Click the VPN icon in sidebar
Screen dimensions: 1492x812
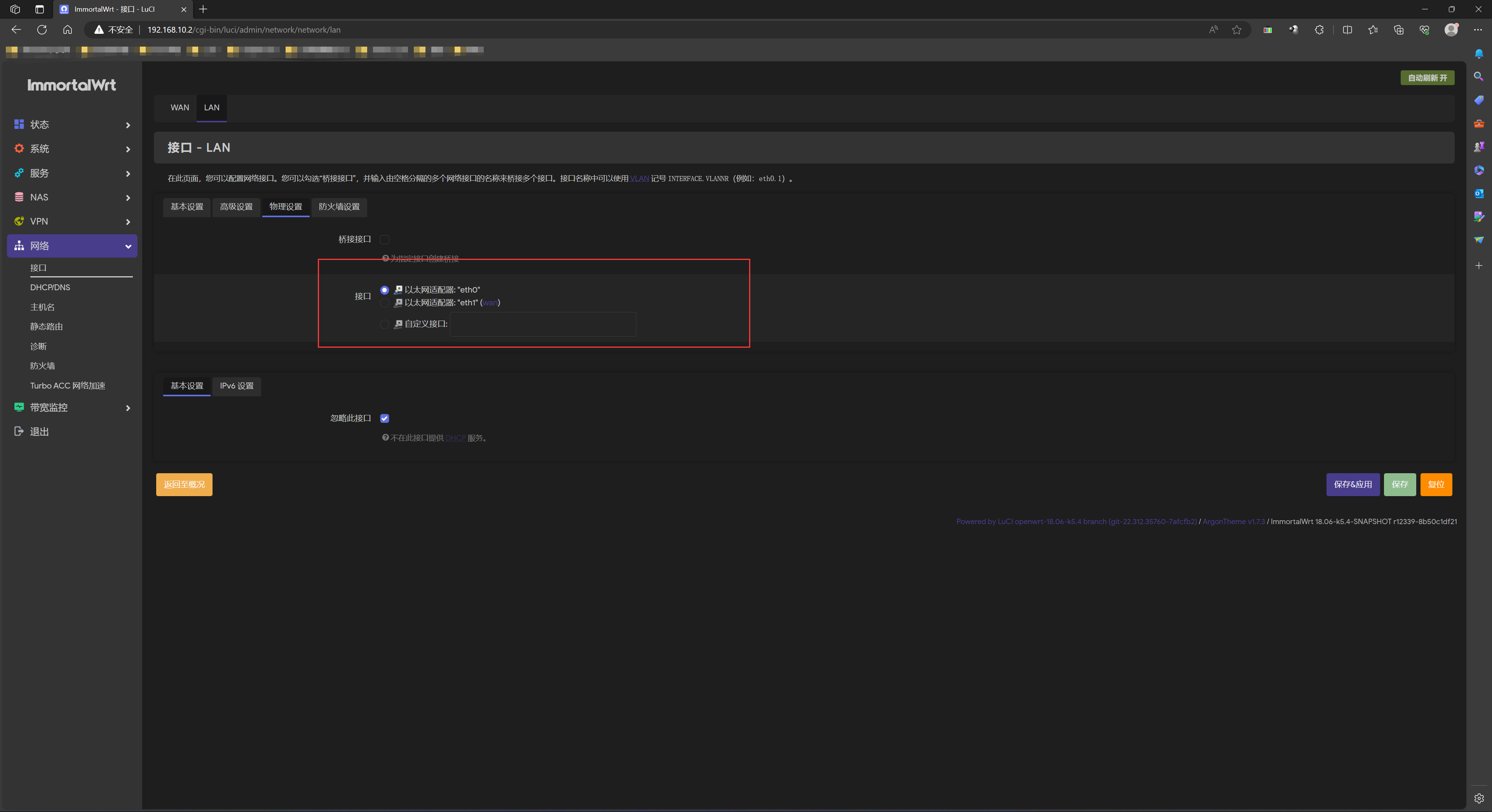point(19,221)
